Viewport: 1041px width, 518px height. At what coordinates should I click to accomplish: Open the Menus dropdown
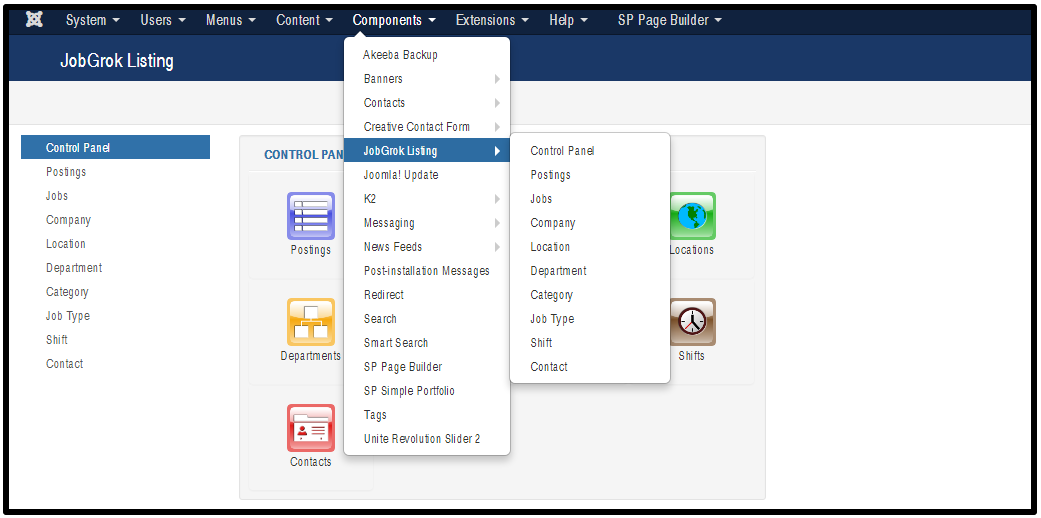pyautogui.click(x=230, y=21)
